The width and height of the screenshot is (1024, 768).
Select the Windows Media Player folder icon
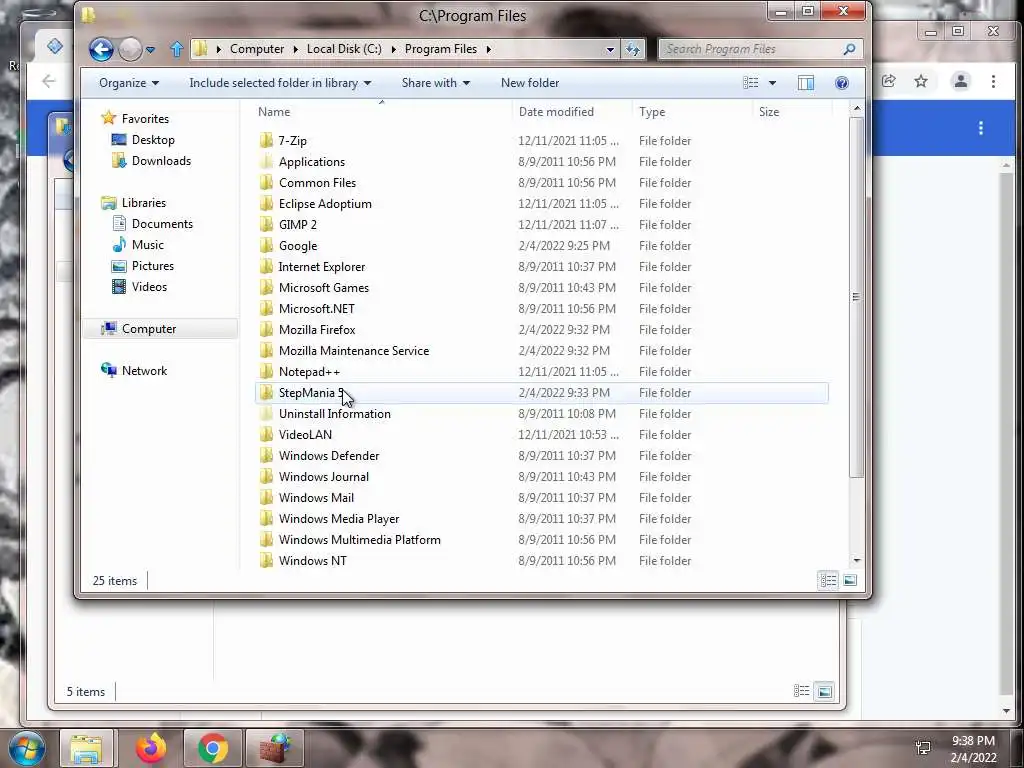click(266, 519)
